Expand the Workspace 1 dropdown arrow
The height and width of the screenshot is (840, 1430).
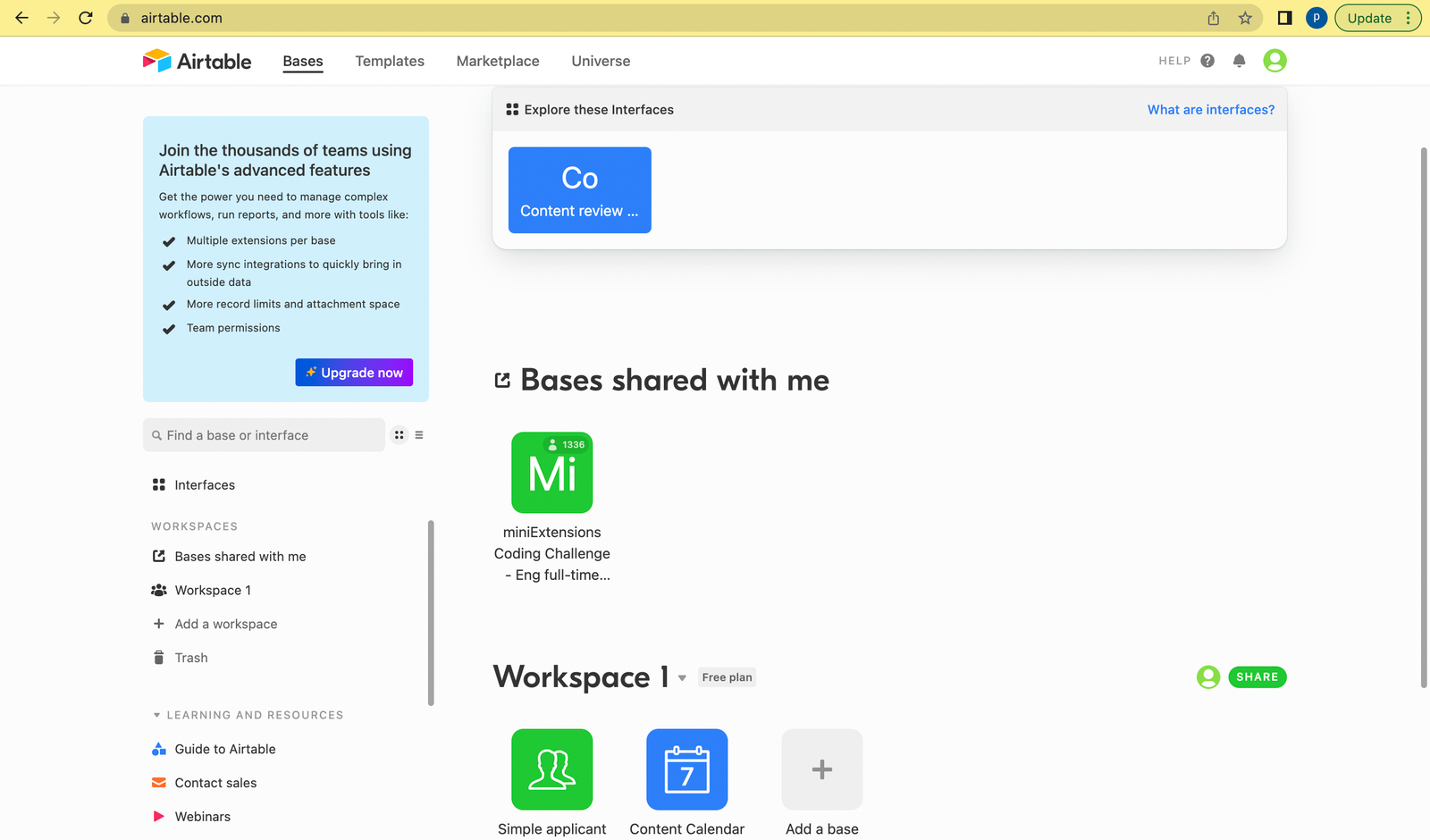point(682,678)
